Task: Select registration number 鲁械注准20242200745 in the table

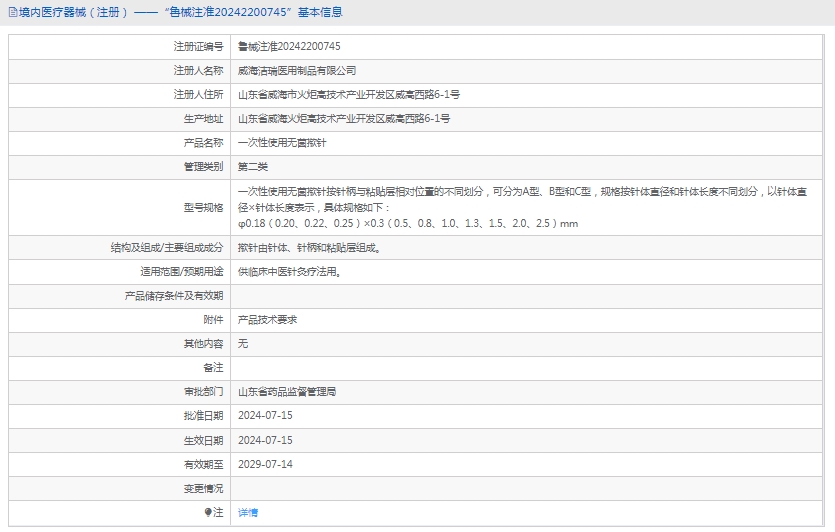Action: pyautogui.click(x=289, y=46)
